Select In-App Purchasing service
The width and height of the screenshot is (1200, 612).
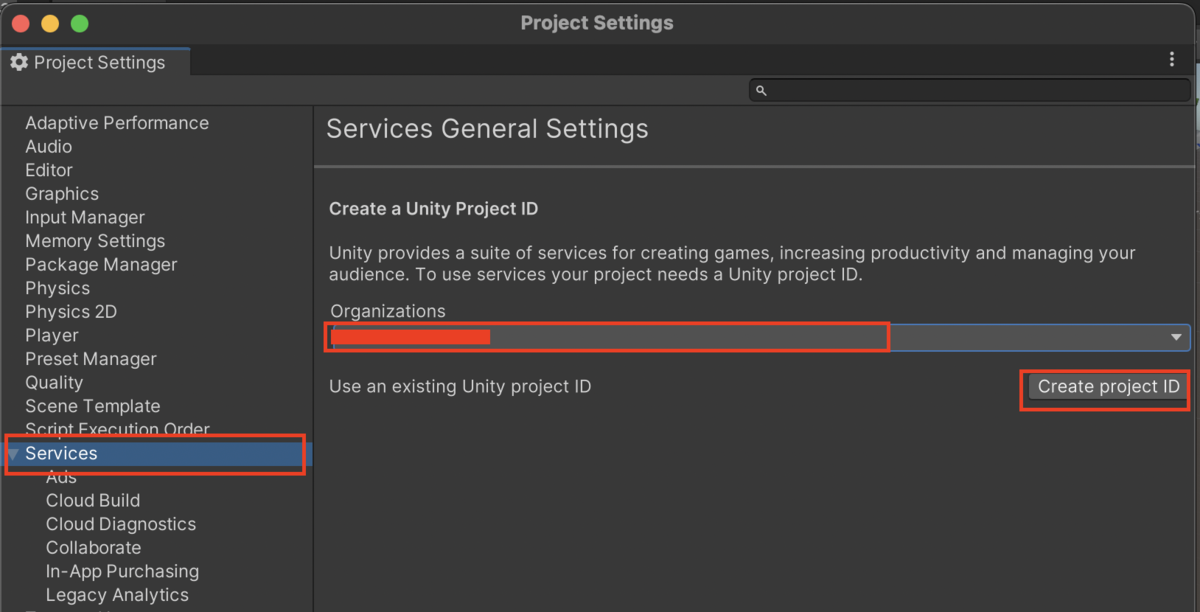click(122, 572)
